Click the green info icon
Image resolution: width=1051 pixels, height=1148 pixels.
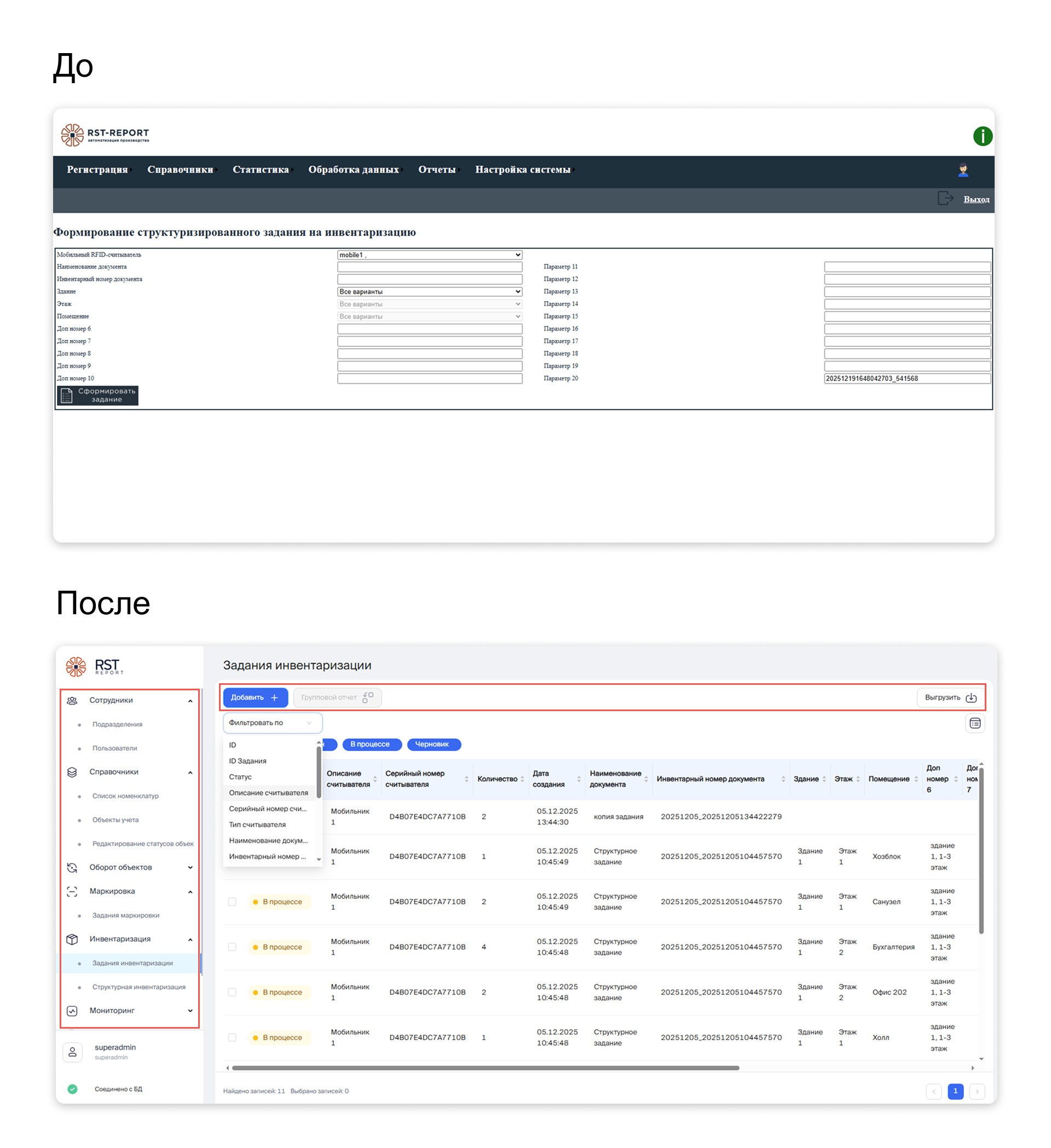(x=982, y=136)
